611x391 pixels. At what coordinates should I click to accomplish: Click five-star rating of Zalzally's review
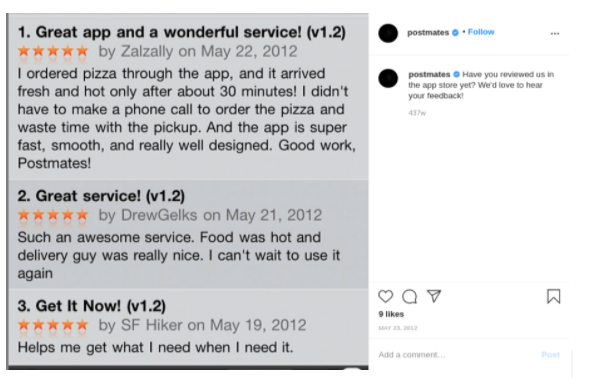pyautogui.click(x=53, y=51)
